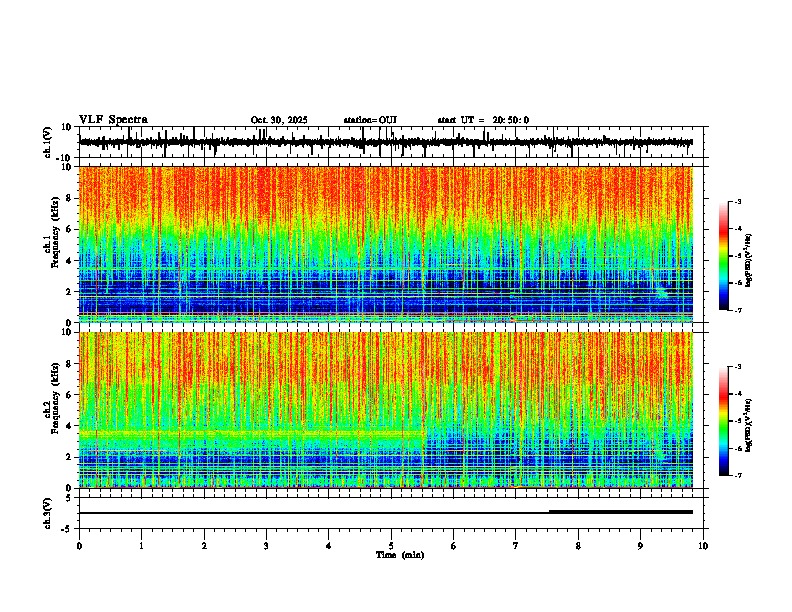Click the "4" tick on time axis
Screen dimensions: 792x612
point(329,546)
